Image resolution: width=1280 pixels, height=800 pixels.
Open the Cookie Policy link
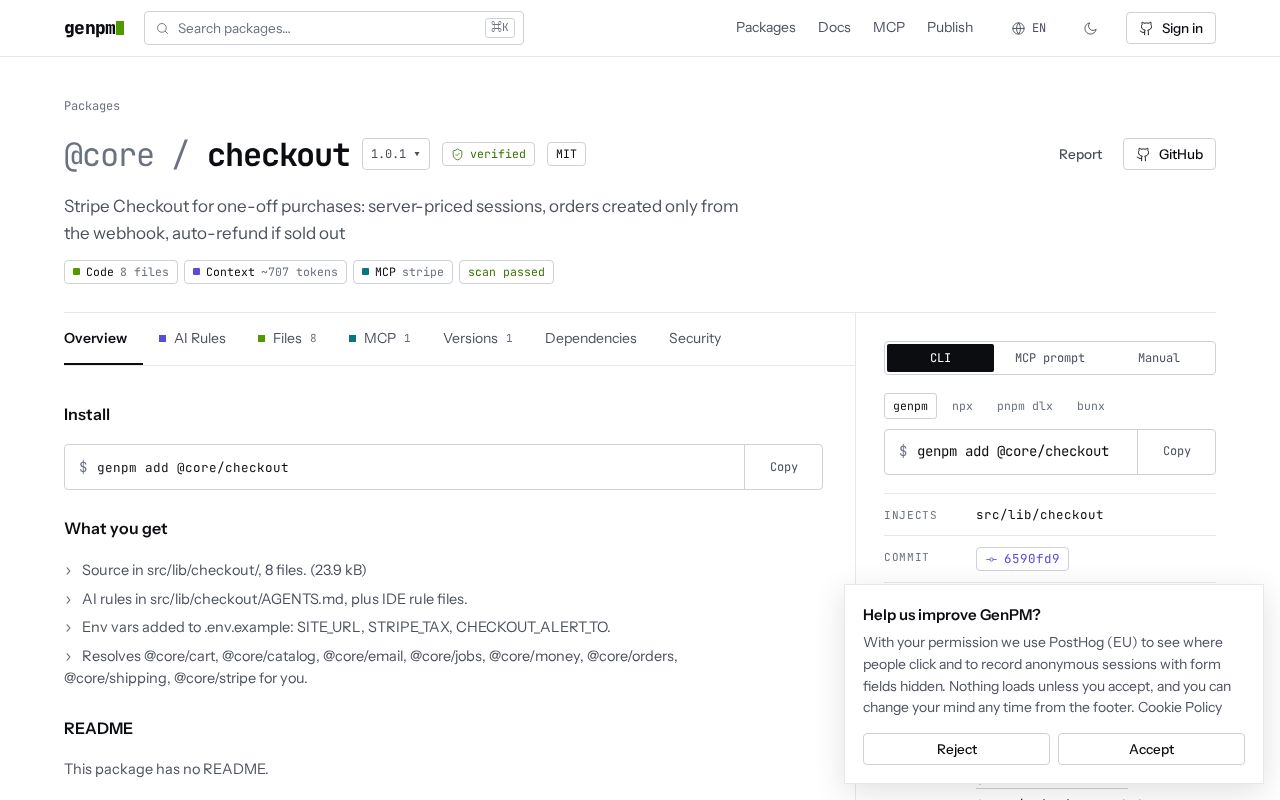[1180, 707]
